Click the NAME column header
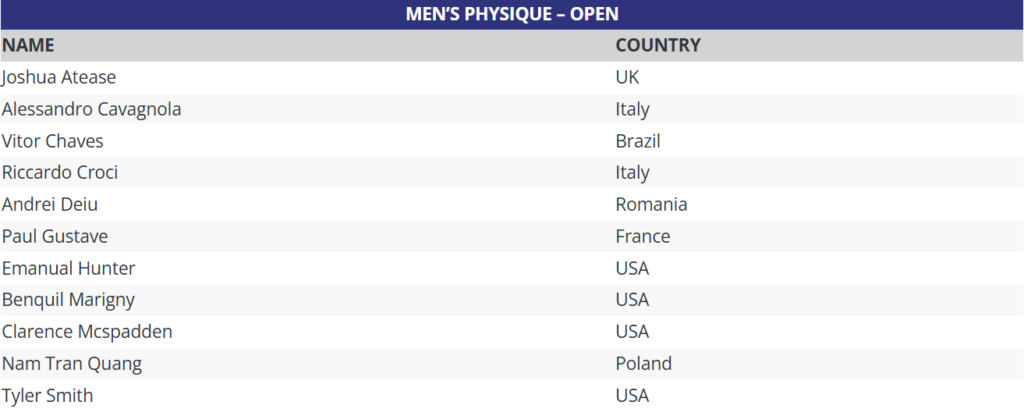Screen dimensions: 1024x416 pos(28,45)
